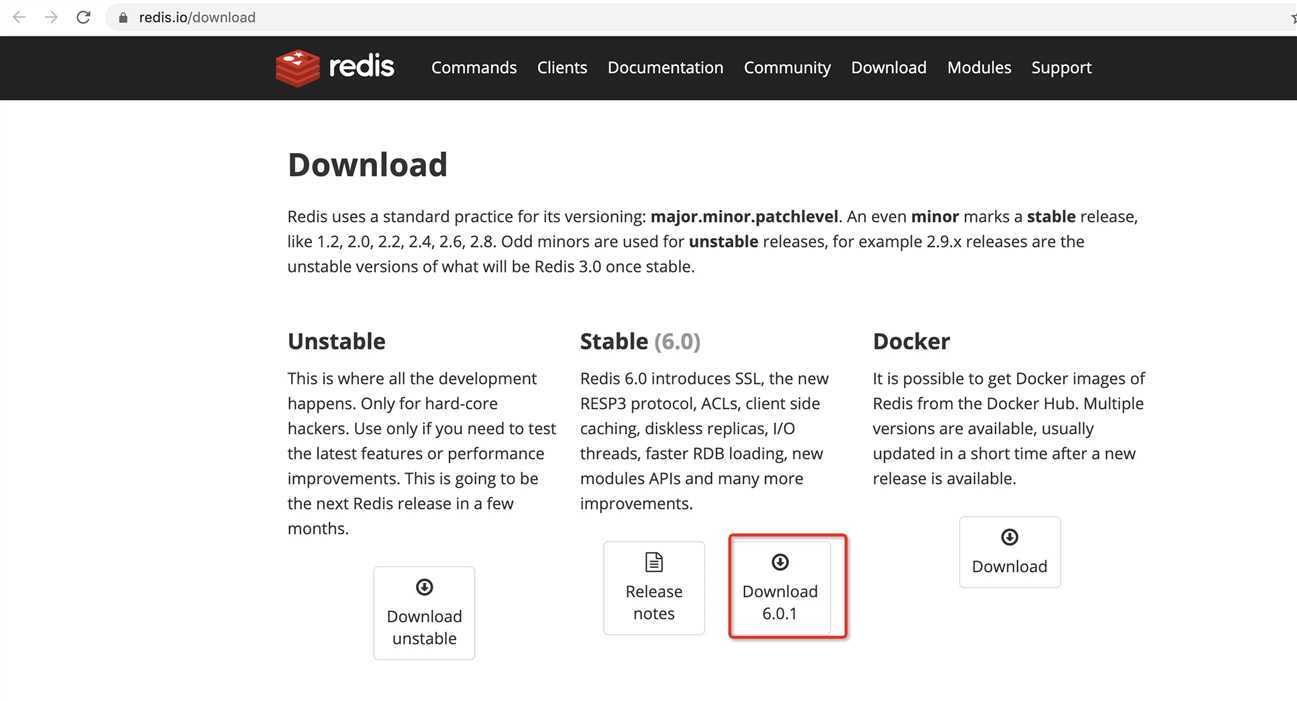Click the Download 6.0.1 button
The image size is (1297, 701).
point(780,588)
